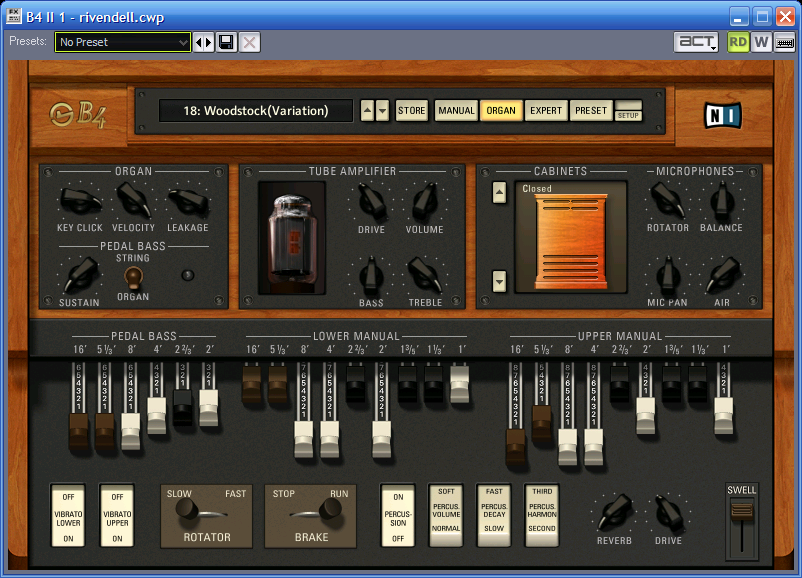Switch to the Preset view
The image size is (802, 578).
pos(591,110)
